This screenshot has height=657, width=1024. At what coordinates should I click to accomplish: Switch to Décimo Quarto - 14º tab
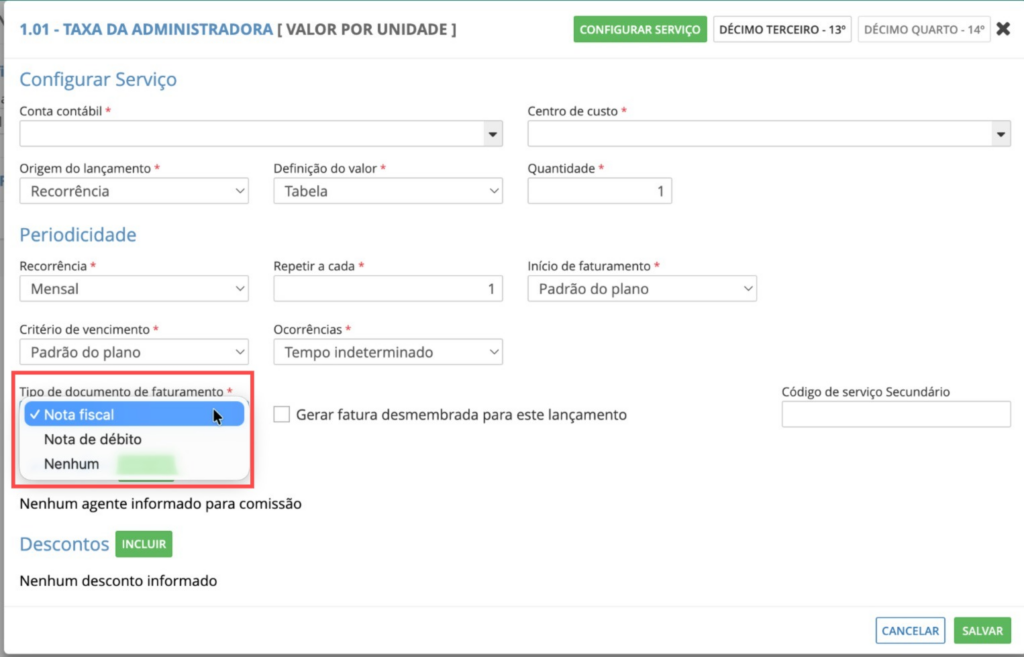coord(924,30)
